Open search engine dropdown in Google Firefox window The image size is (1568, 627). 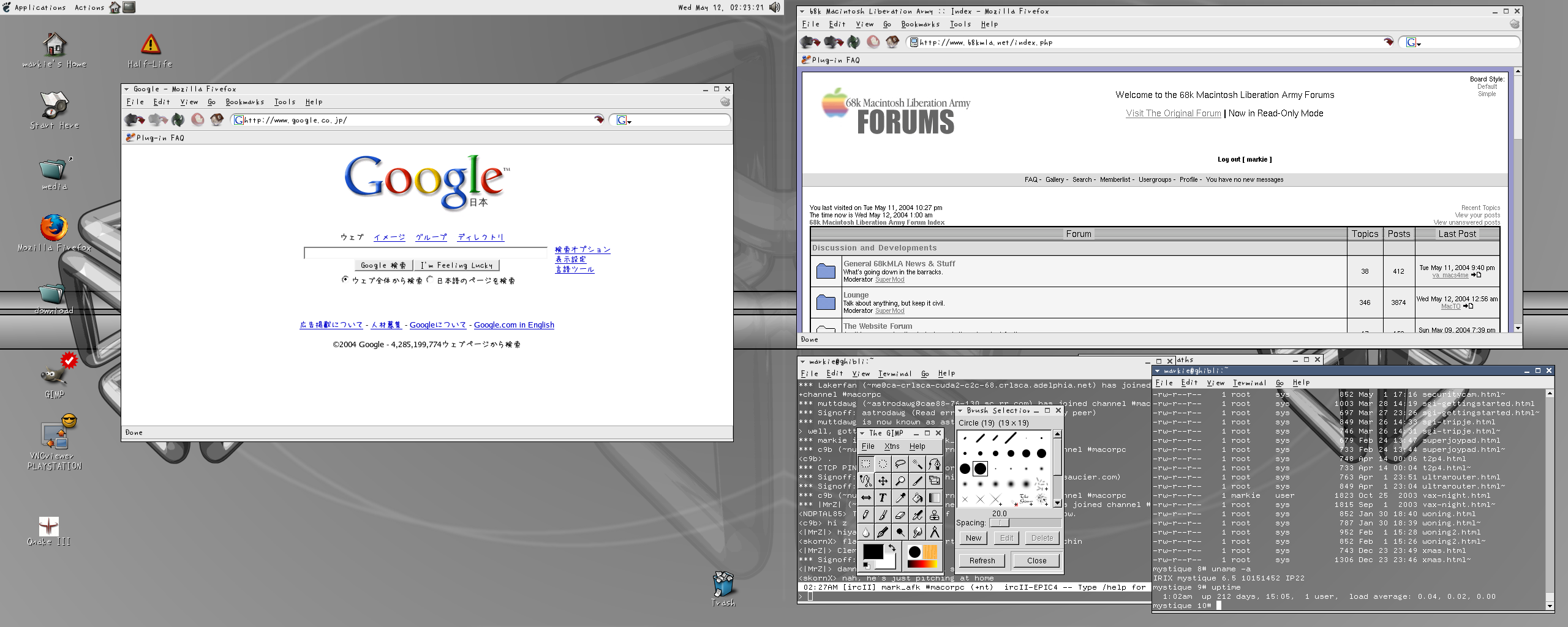coord(624,120)
